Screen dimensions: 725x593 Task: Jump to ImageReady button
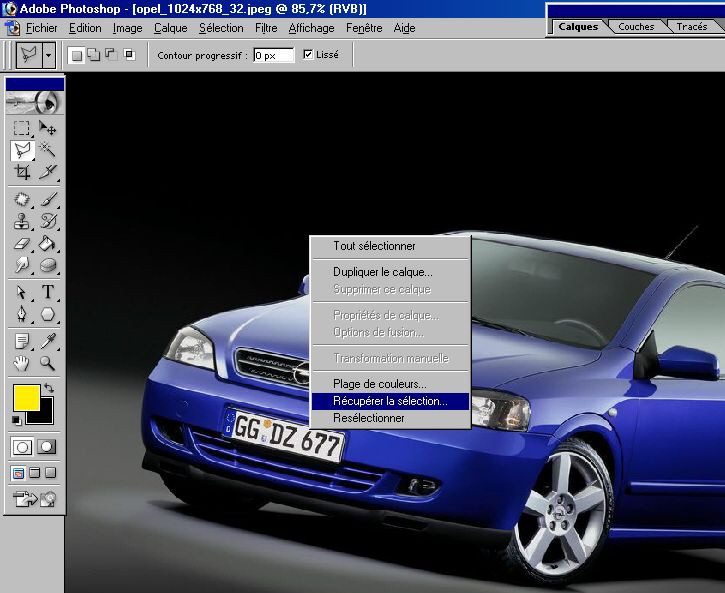(35, 499)
